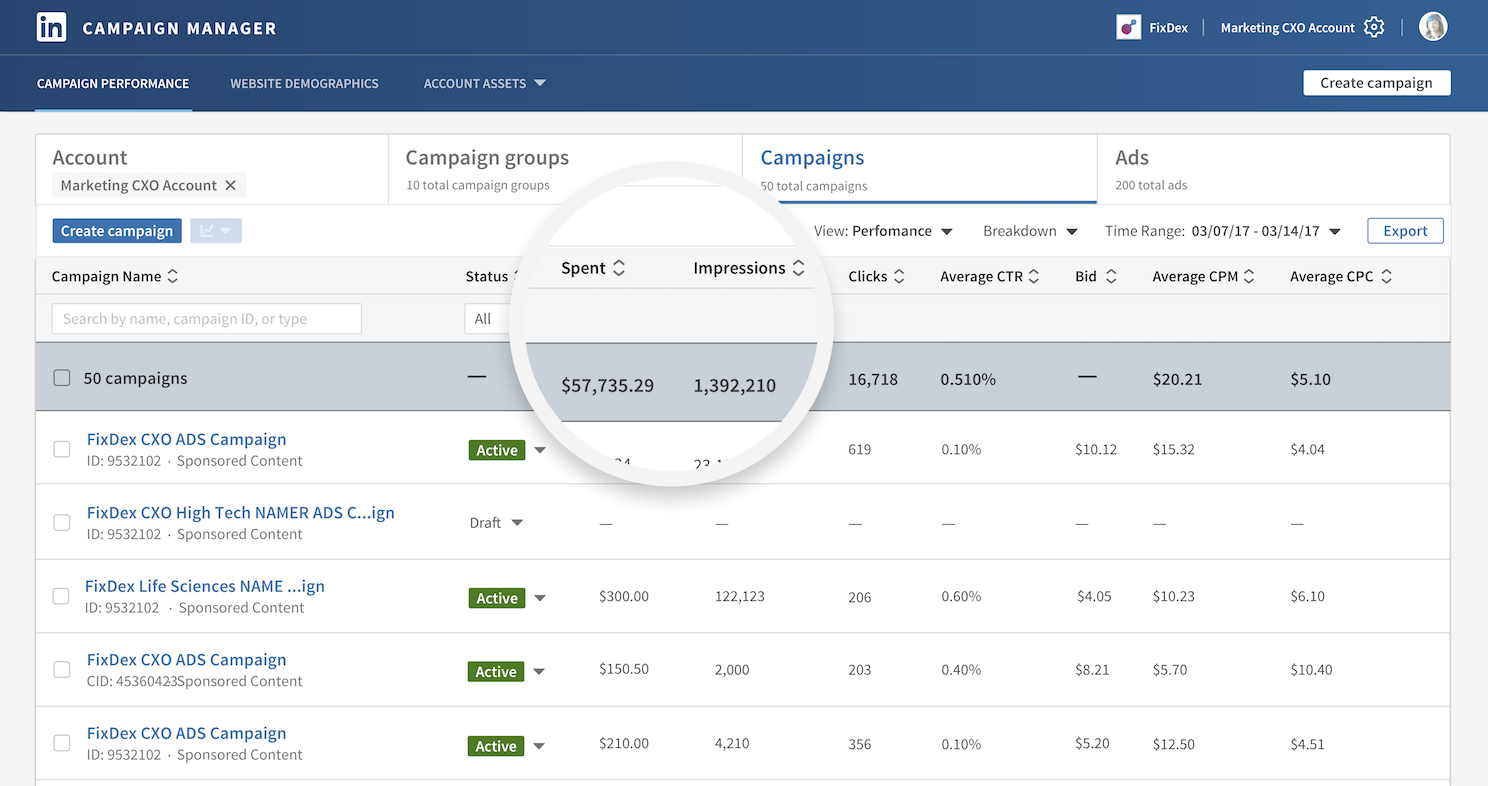
Task: Check the campaign with $210.00 spent
Action: (x=62, y=744)
